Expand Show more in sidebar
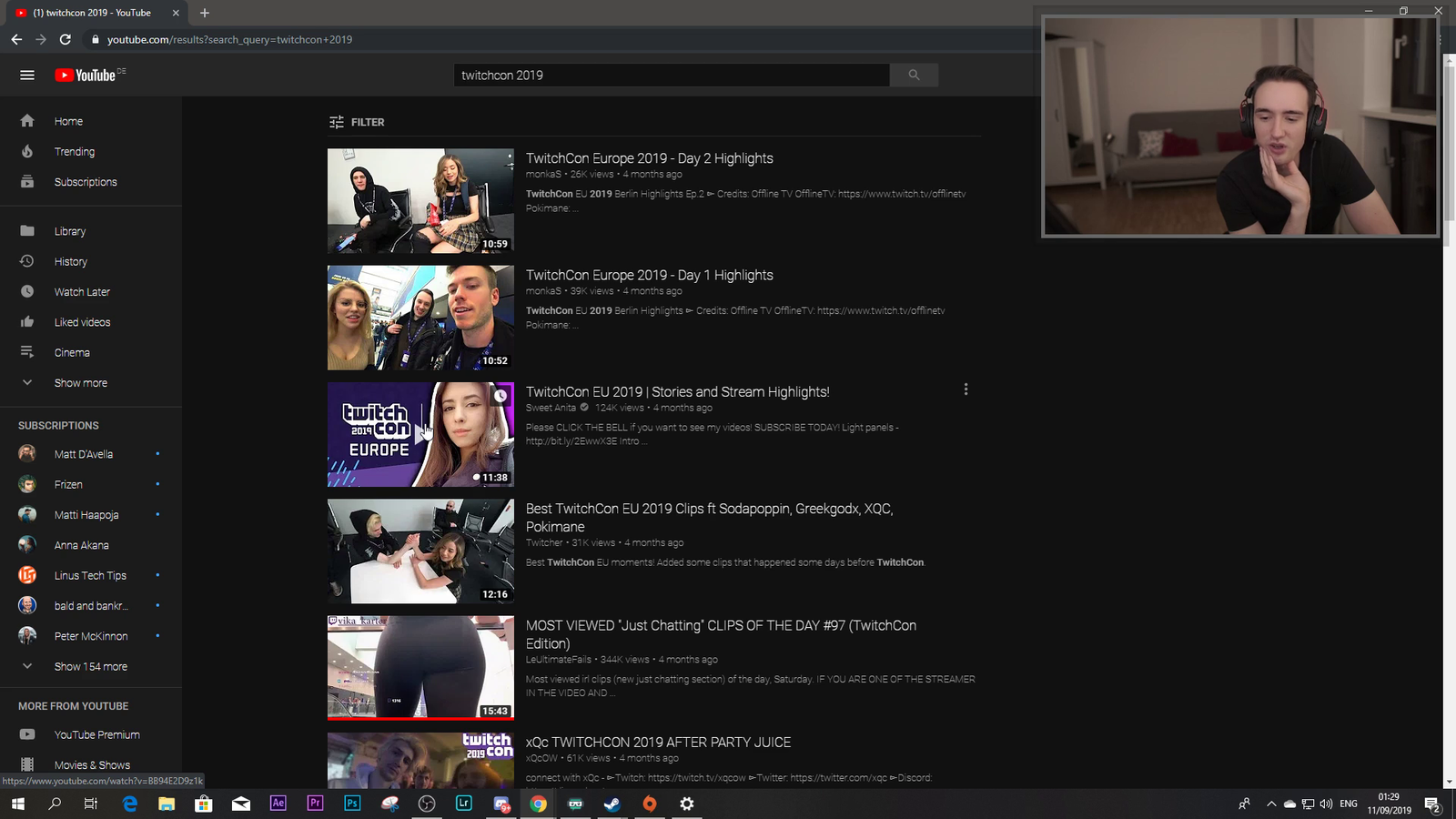 click(x=91, y=383)
